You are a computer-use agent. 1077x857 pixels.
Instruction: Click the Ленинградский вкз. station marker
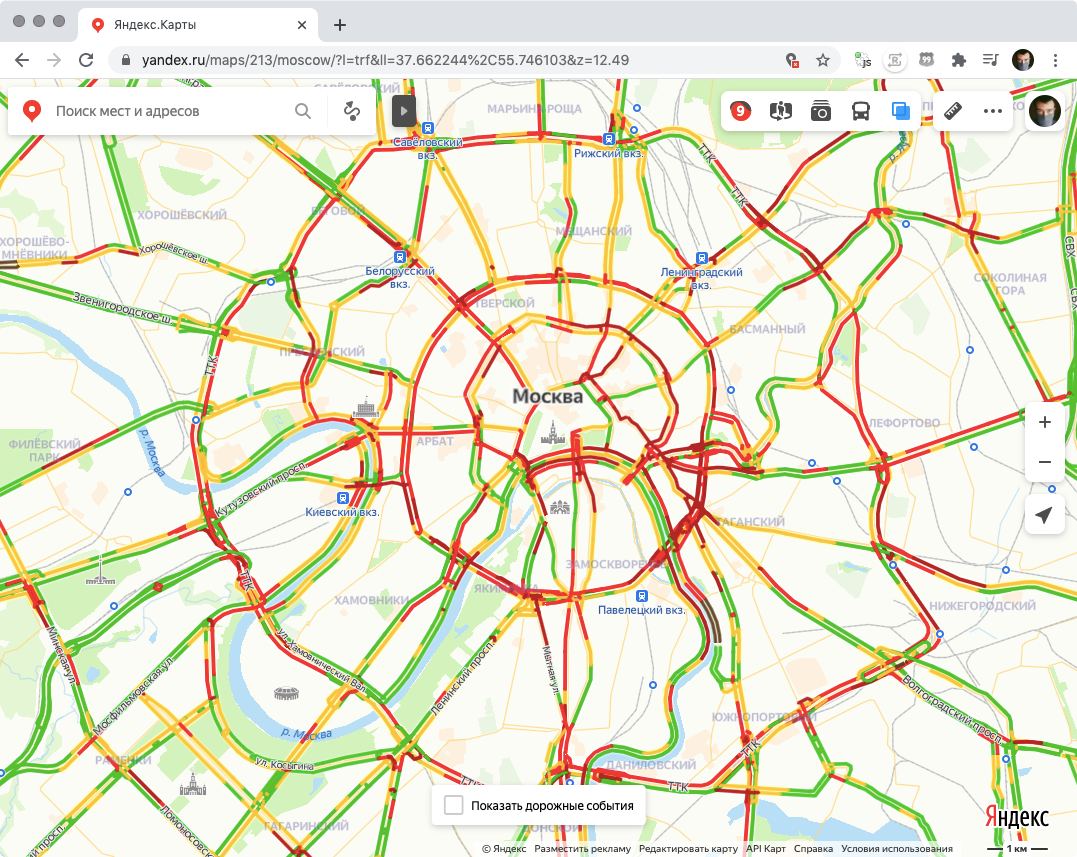click(701, 258)
